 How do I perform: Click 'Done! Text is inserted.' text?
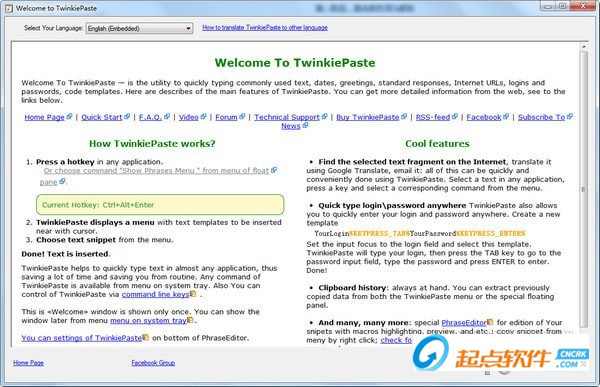point(66,254)
